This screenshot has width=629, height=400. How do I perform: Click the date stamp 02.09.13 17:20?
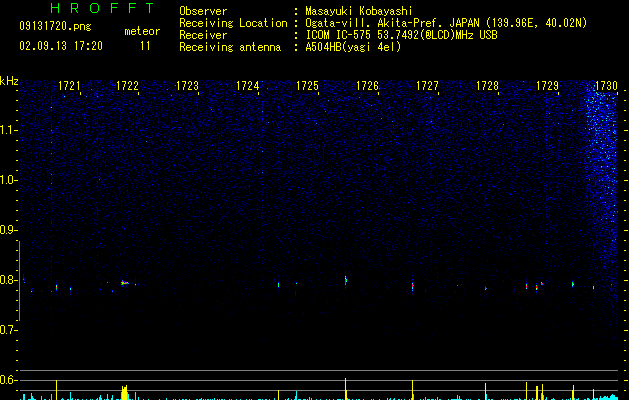point(61,46)
